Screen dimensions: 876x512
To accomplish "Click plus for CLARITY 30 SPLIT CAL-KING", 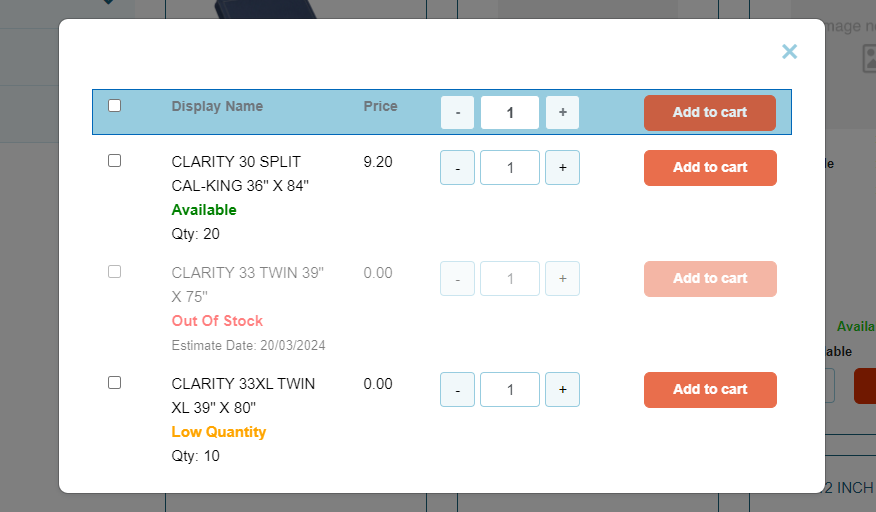I will point(562,168).
